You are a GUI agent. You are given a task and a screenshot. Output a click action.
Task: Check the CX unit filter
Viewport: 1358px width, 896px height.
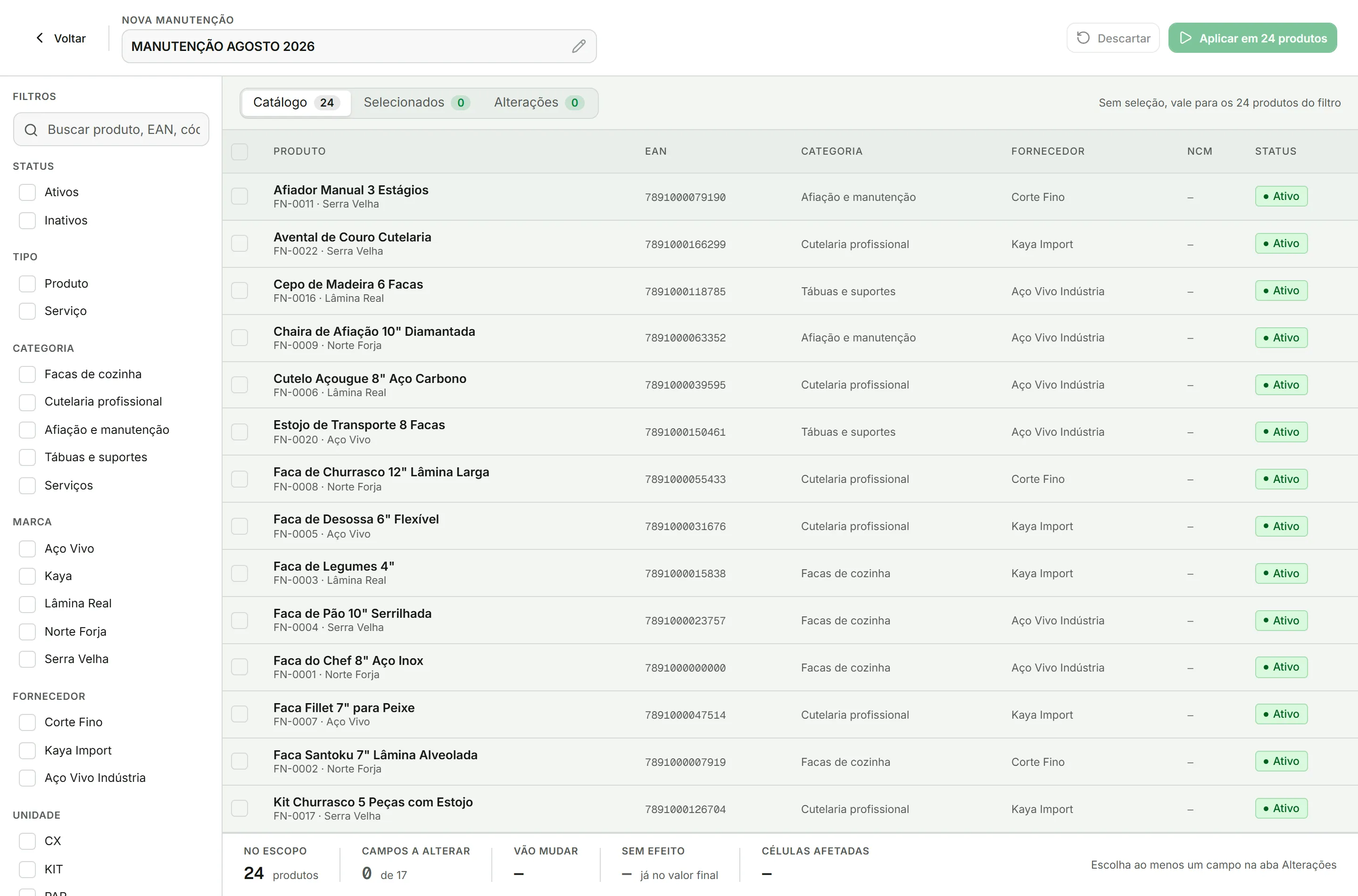click(27, 841)
